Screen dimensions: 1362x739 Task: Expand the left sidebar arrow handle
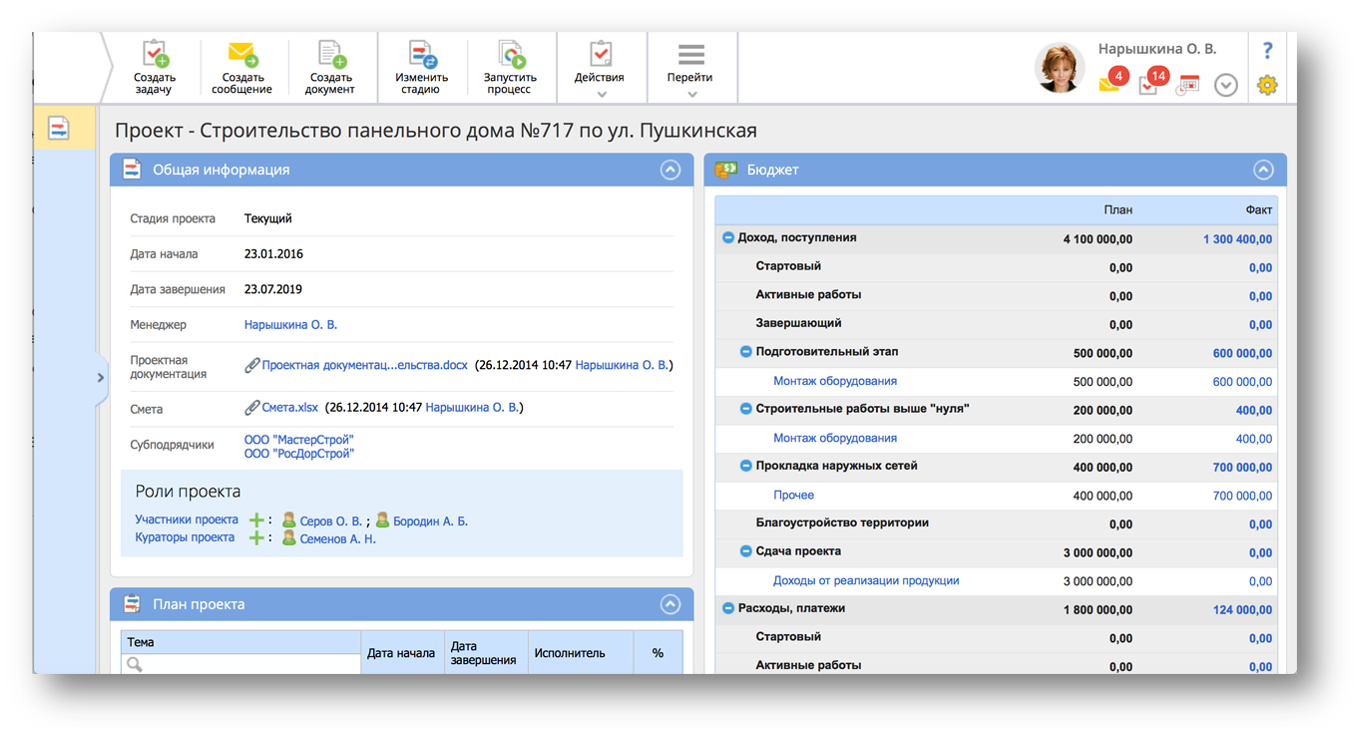pyautogui.click(x=100, y=377)
